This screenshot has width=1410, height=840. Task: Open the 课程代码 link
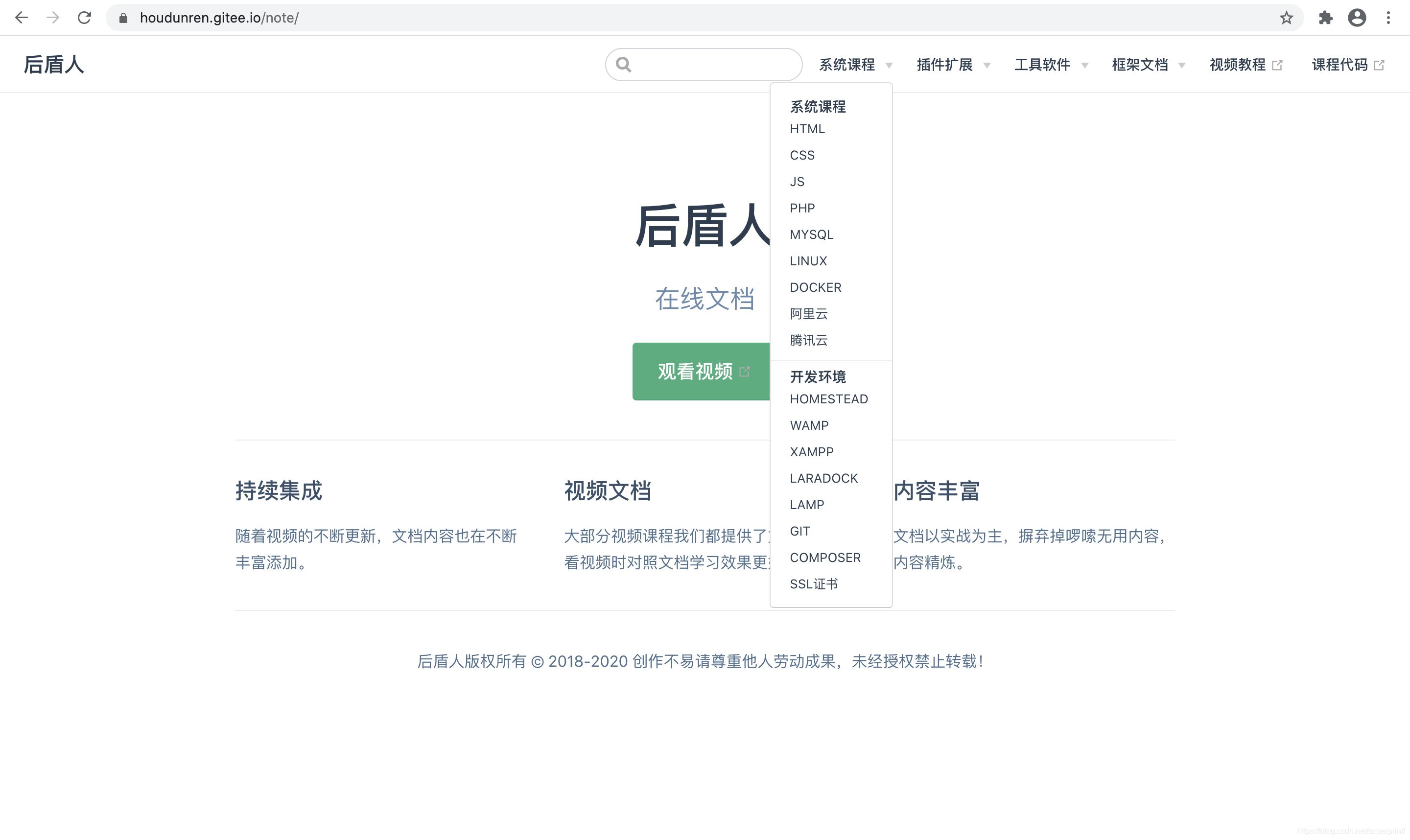(1340, 65)
